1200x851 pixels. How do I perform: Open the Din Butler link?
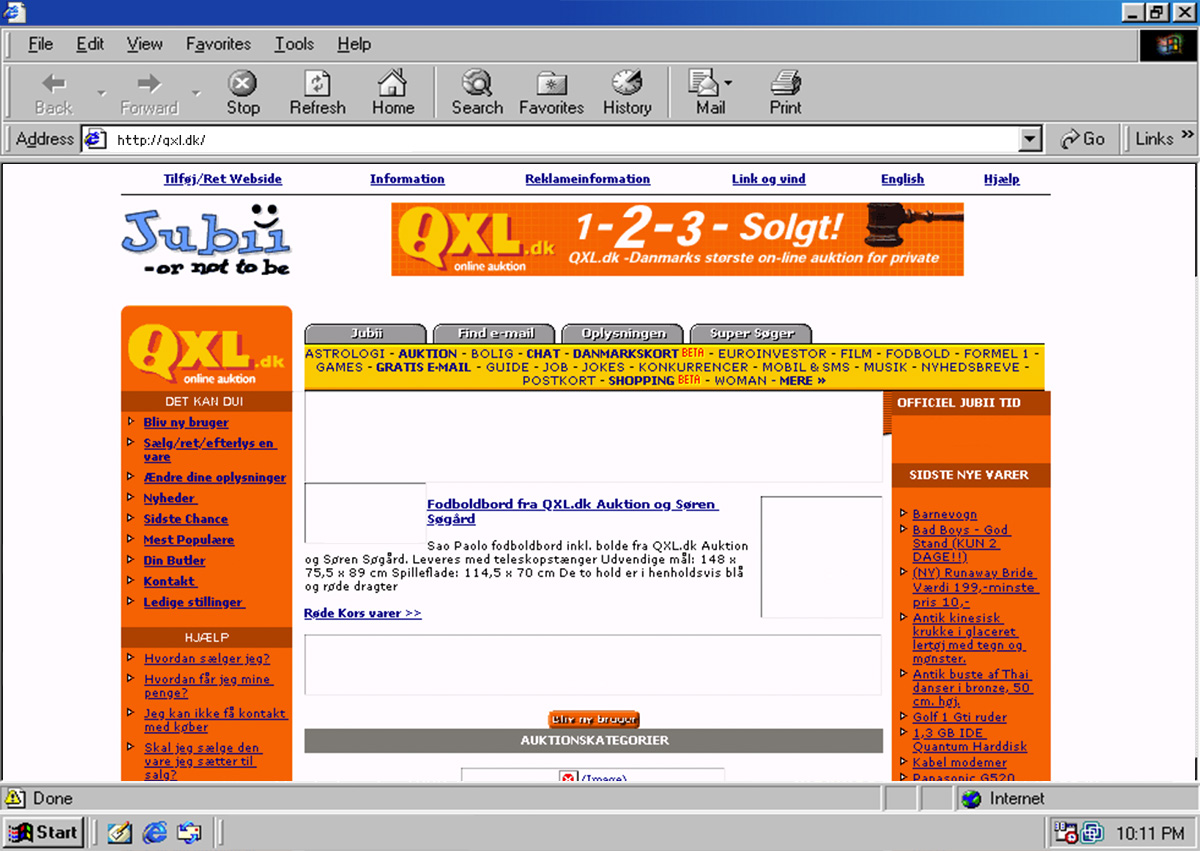tap(174, 561)
